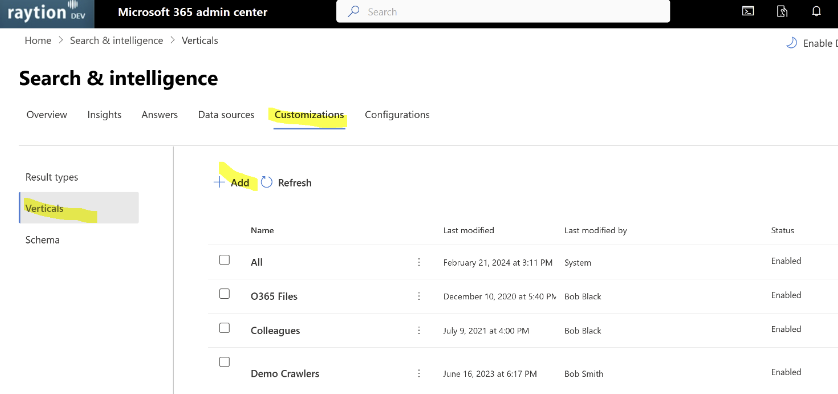Switch to the Data sources tab
The image size is (838, 394).
226,114
